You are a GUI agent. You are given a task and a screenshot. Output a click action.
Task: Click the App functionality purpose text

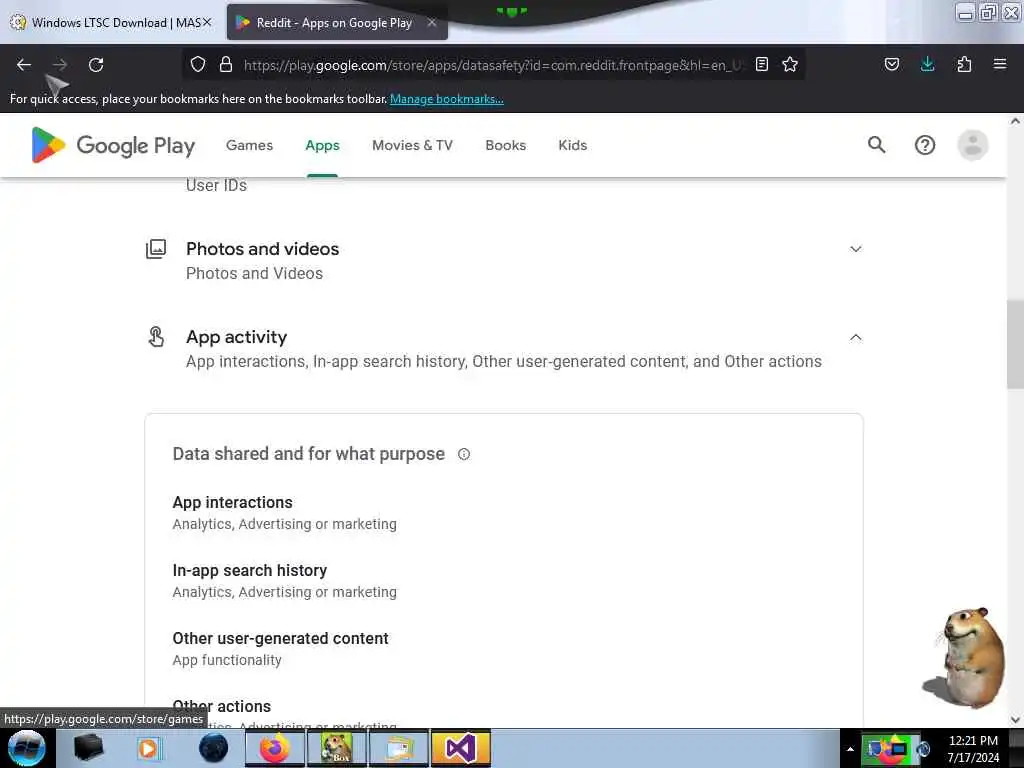click(227, 660)
